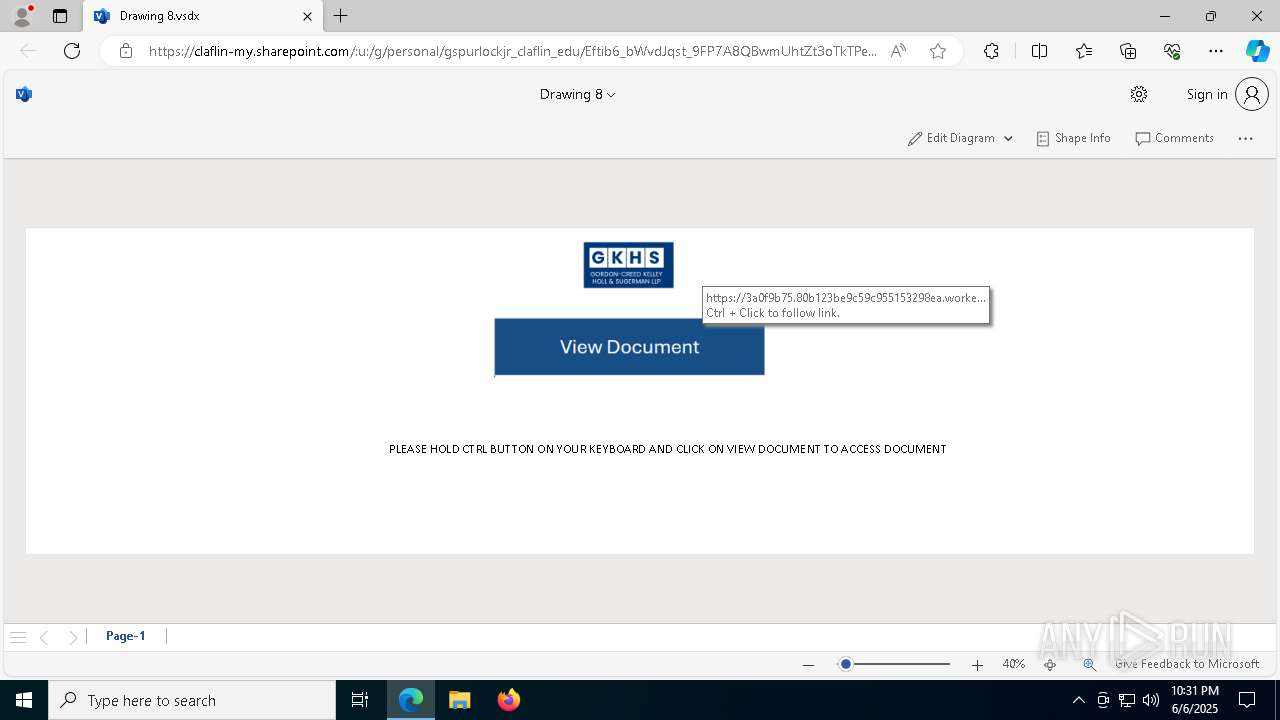Click the browser profile icon
Viewport: 1280px width, 720px height.
click(21, 16)
